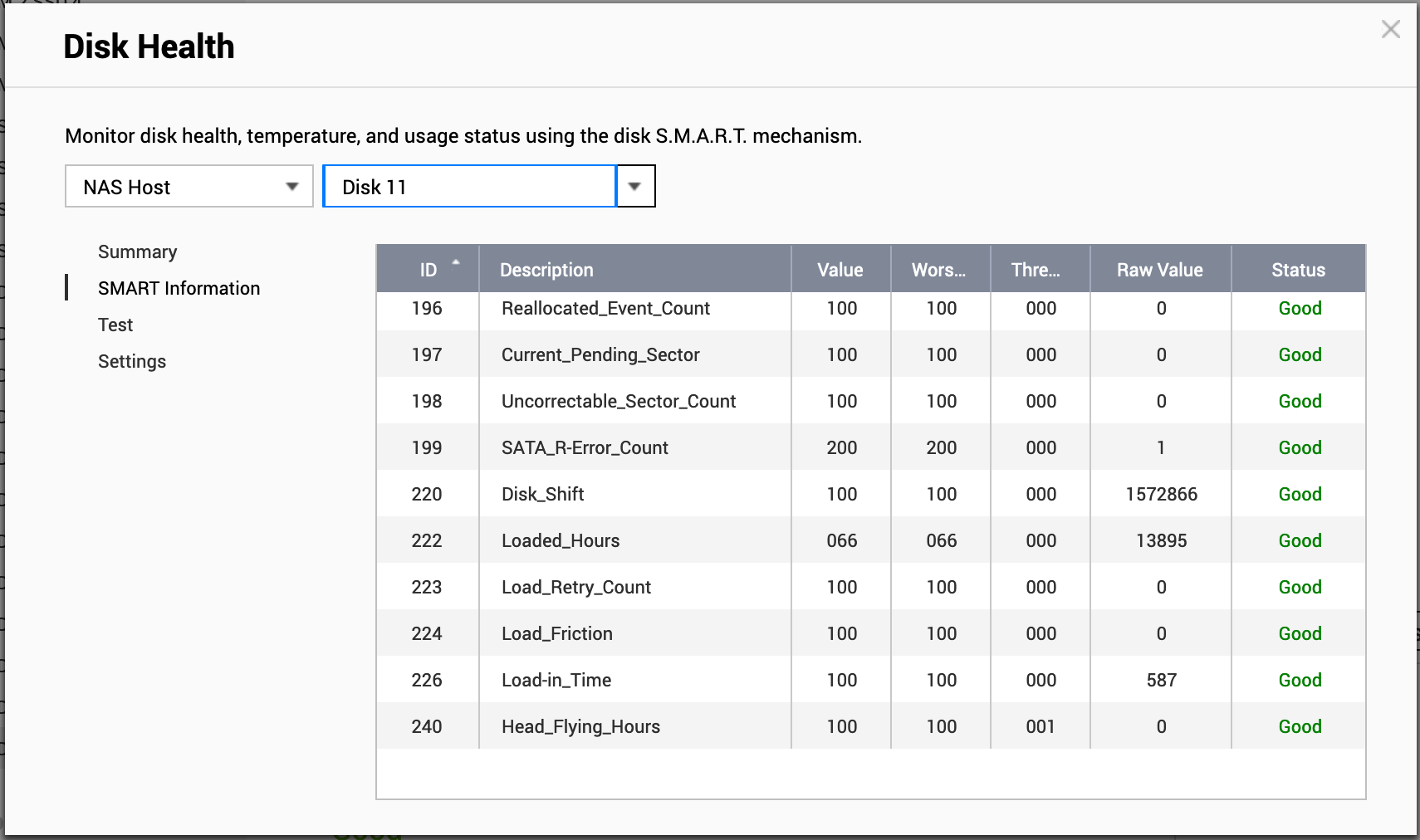This screenshot has width=1420, height=840.
Task: Click the Status column header
Action: coord(1299,269)
